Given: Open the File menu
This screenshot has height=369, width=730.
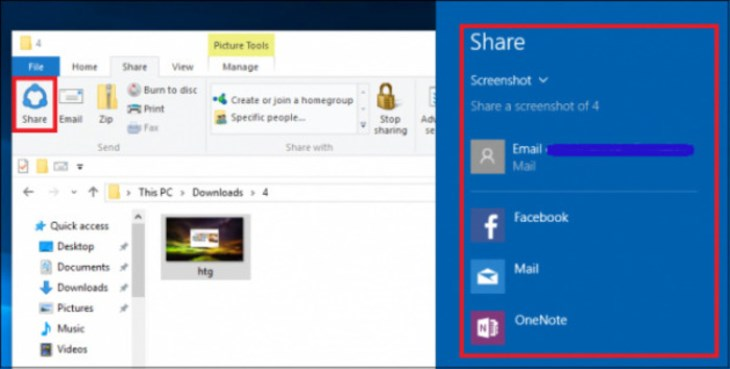Looking at the screenshot, I should [36, 67].
